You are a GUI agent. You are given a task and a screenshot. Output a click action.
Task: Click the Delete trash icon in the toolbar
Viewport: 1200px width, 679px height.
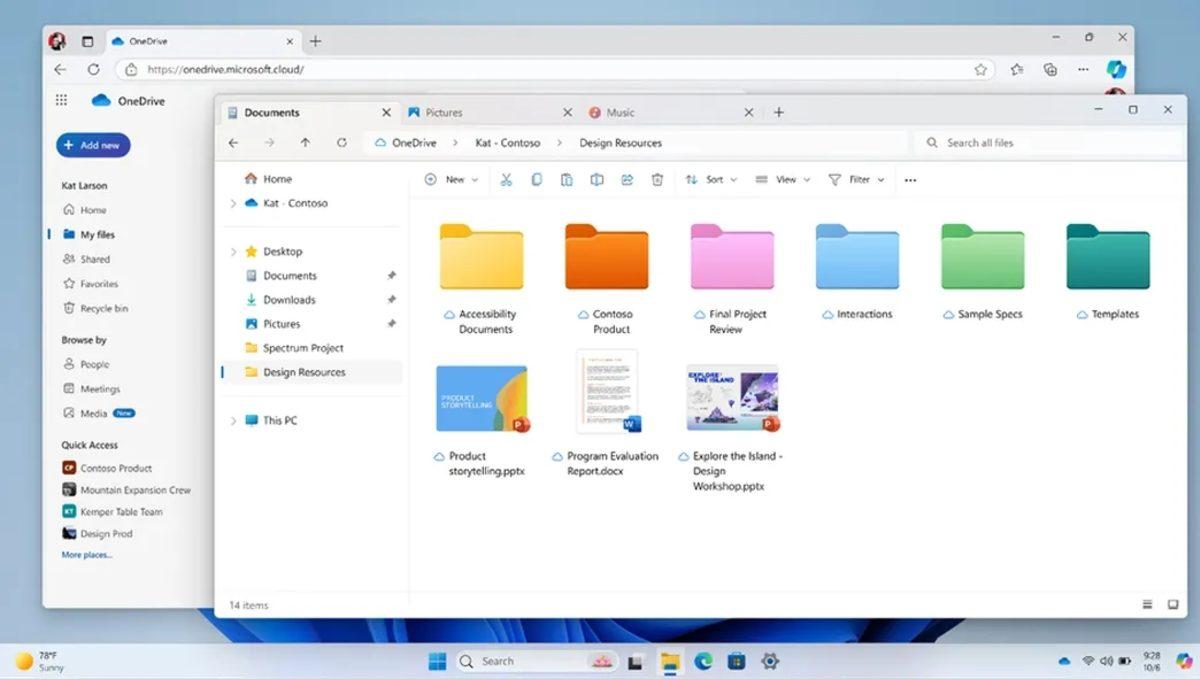tap(656, 179)
